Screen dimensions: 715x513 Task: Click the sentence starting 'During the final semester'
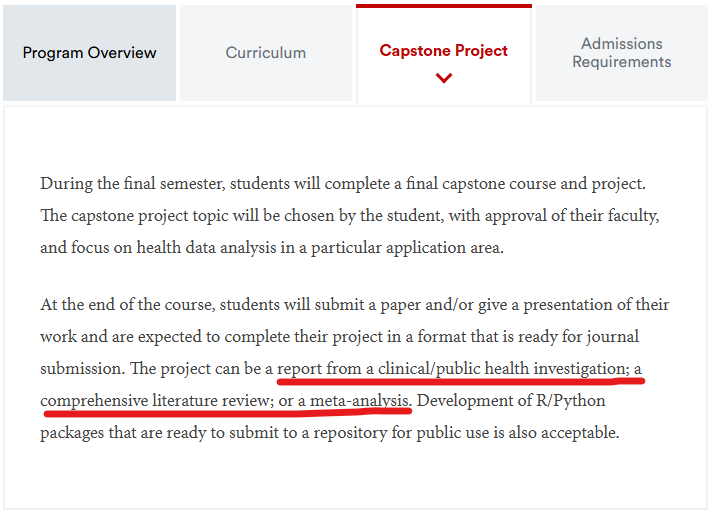(x=343, y=183)
